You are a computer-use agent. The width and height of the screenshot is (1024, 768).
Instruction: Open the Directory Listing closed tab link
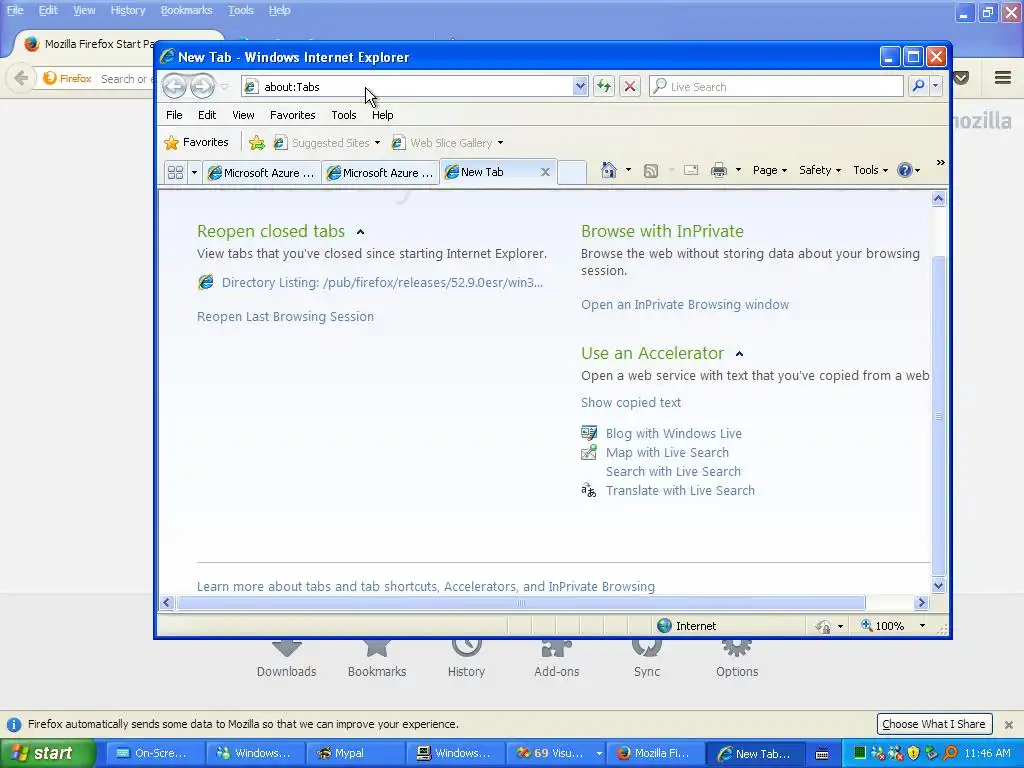[x=382, y=283]
